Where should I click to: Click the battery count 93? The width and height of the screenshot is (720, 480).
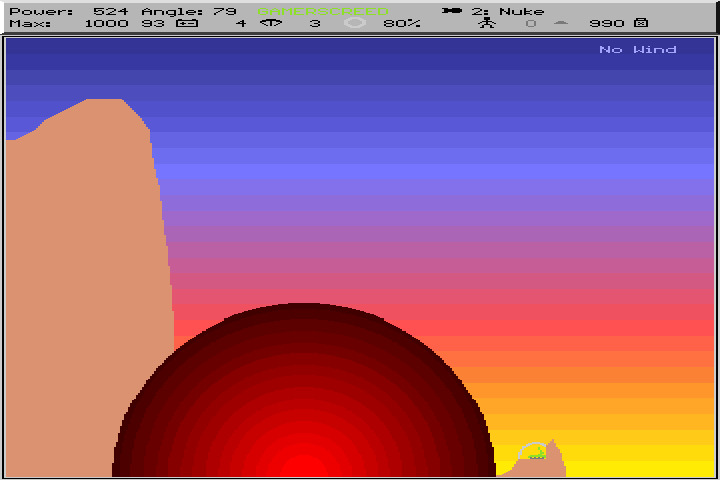point(153,23)
